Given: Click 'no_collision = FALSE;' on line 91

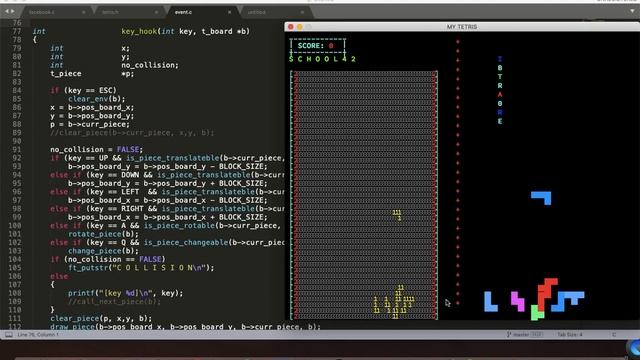Looking at the screenshot, I should (x=97, y=150).
